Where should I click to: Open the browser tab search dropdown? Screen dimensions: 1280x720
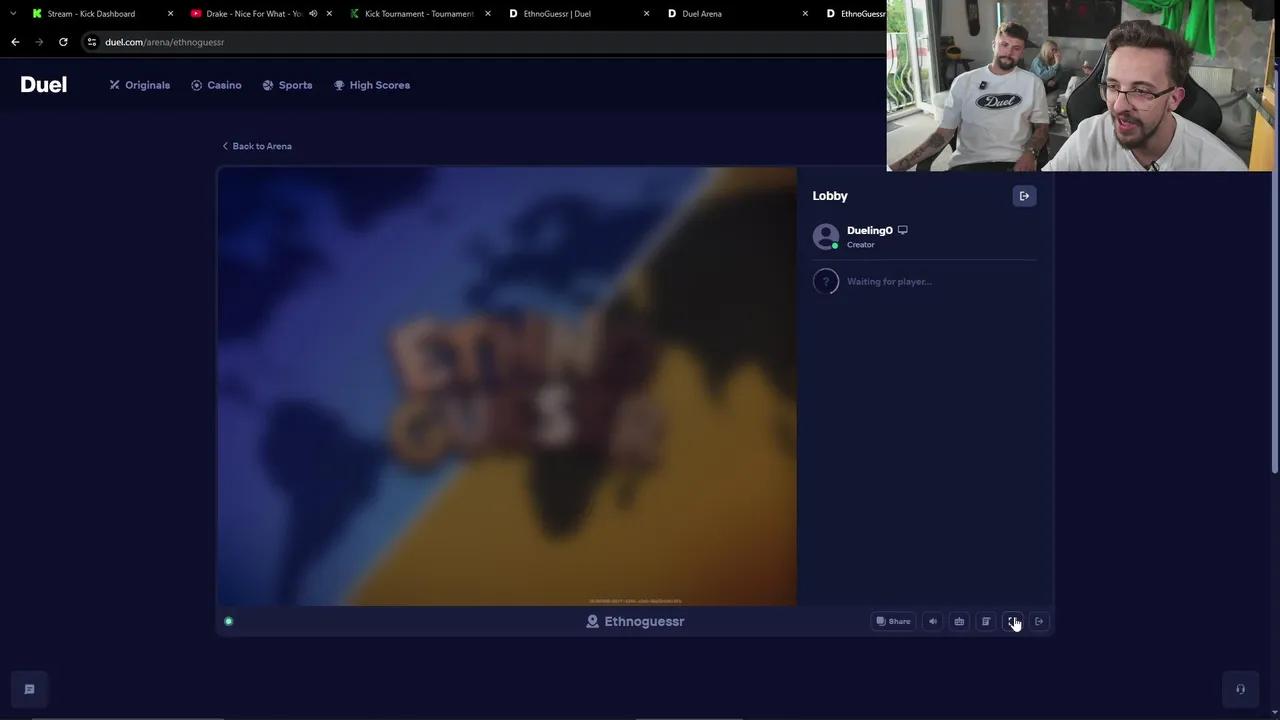(x=13, y=14)
